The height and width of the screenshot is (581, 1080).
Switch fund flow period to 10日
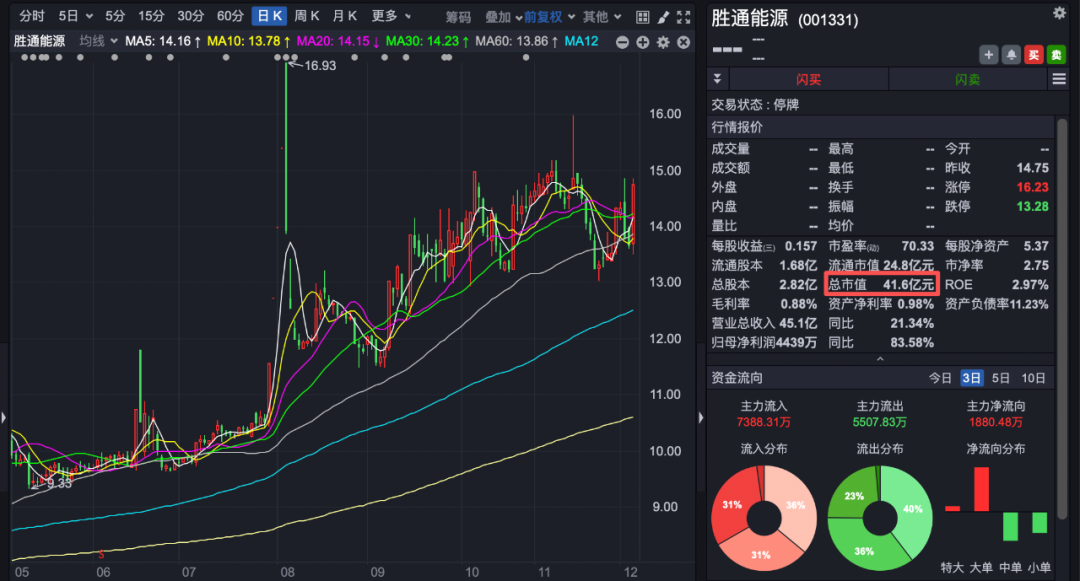click(x=1034, y=378)
